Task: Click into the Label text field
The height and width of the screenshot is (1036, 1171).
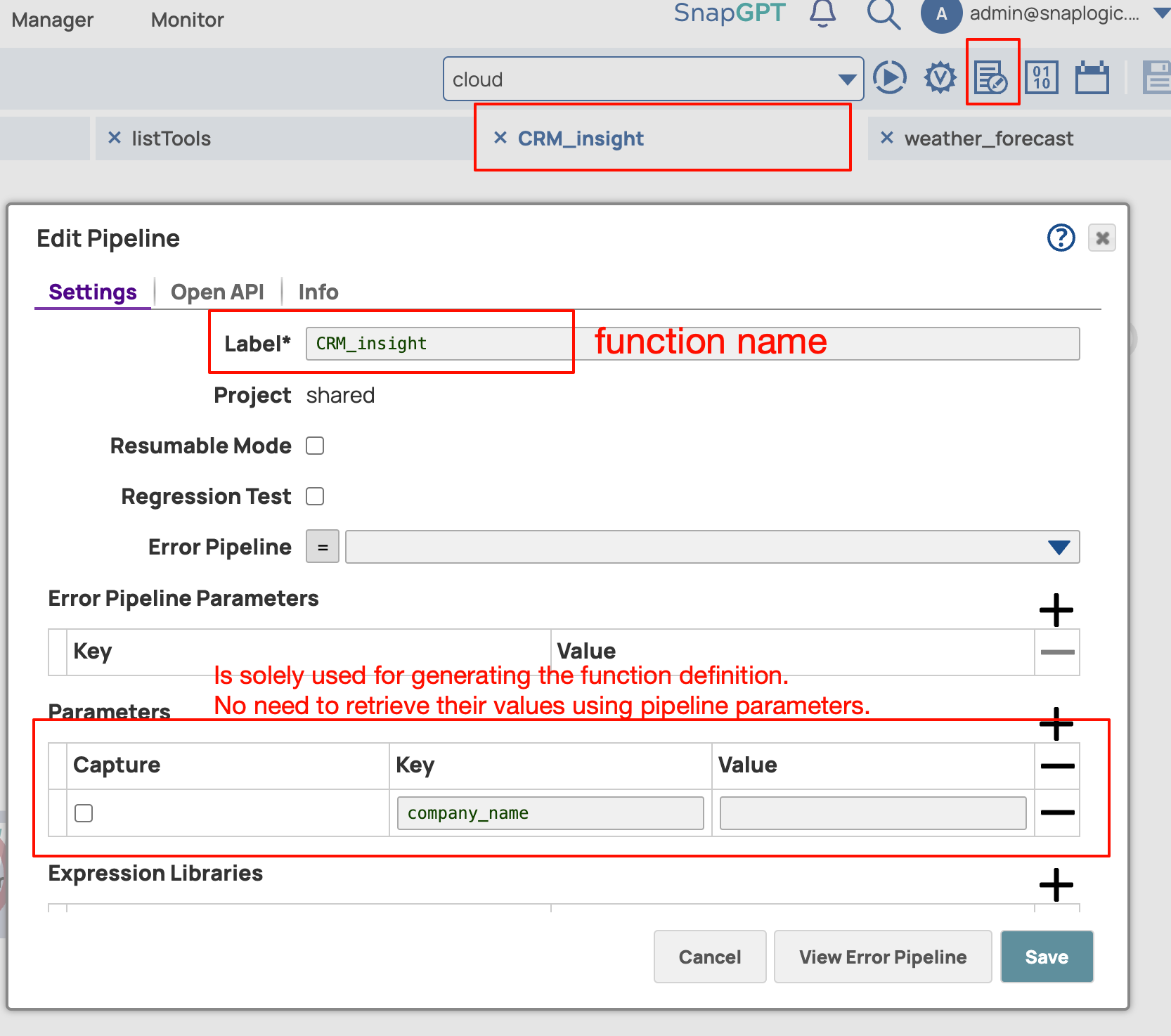Action: 692,344
